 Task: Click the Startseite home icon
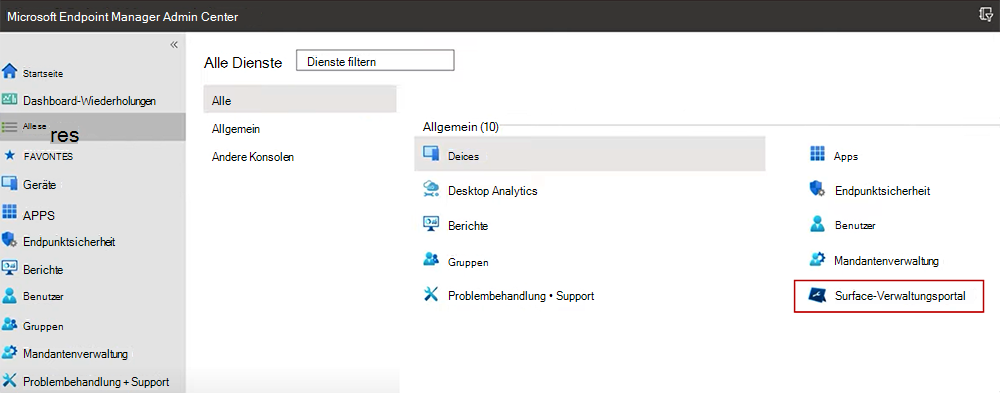pyautogui.click(x=9, y=71)
